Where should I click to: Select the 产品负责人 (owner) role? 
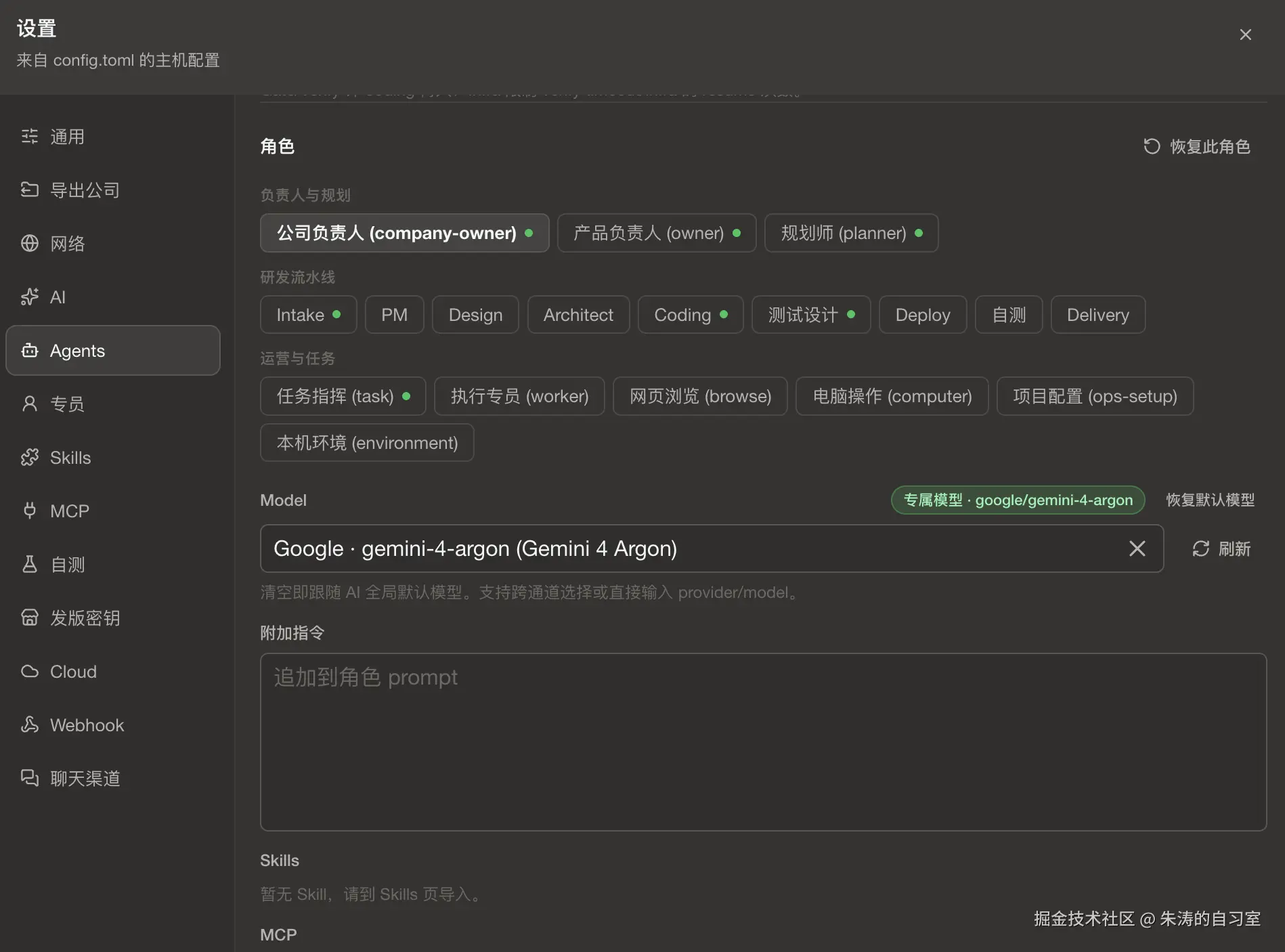point(657,233)
